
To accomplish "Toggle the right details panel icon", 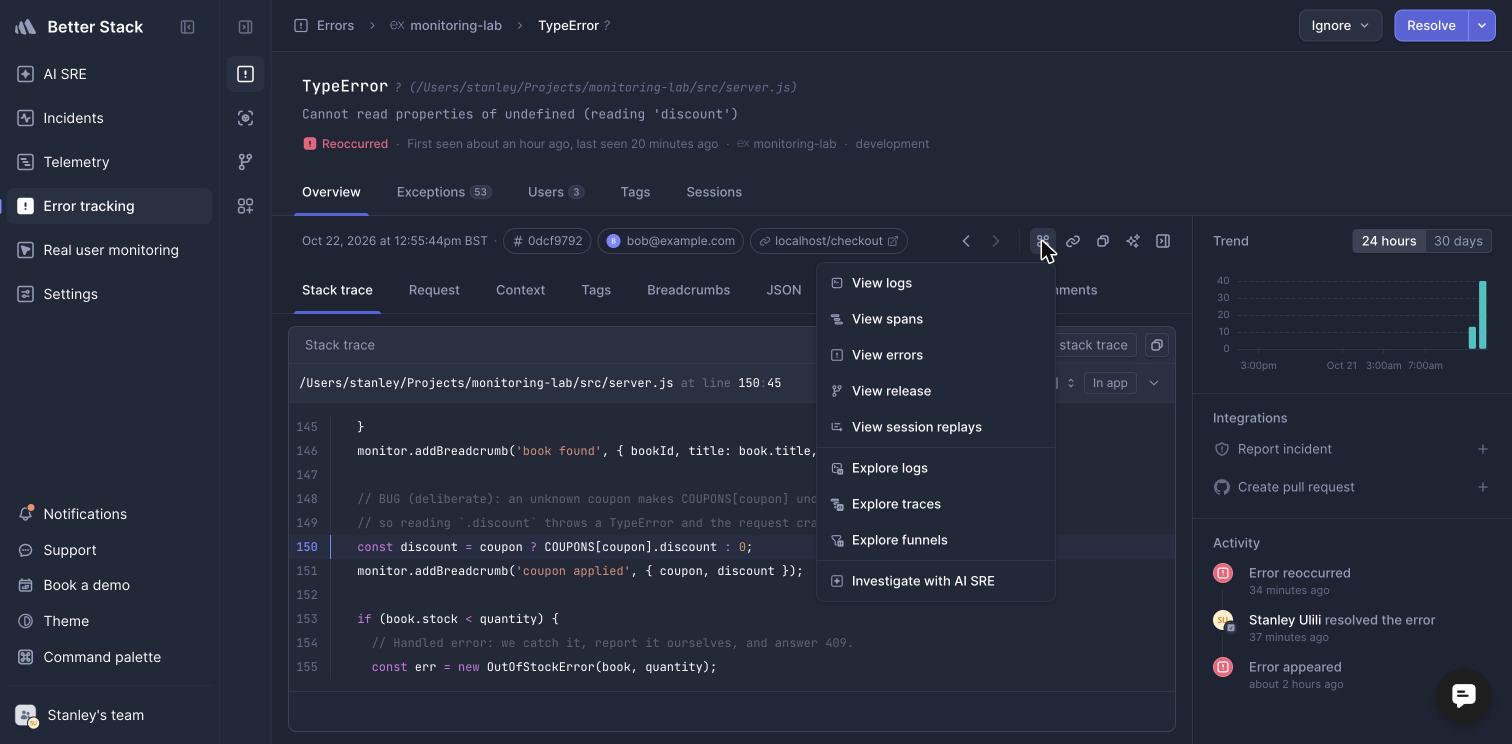I will coord(1163,241).
